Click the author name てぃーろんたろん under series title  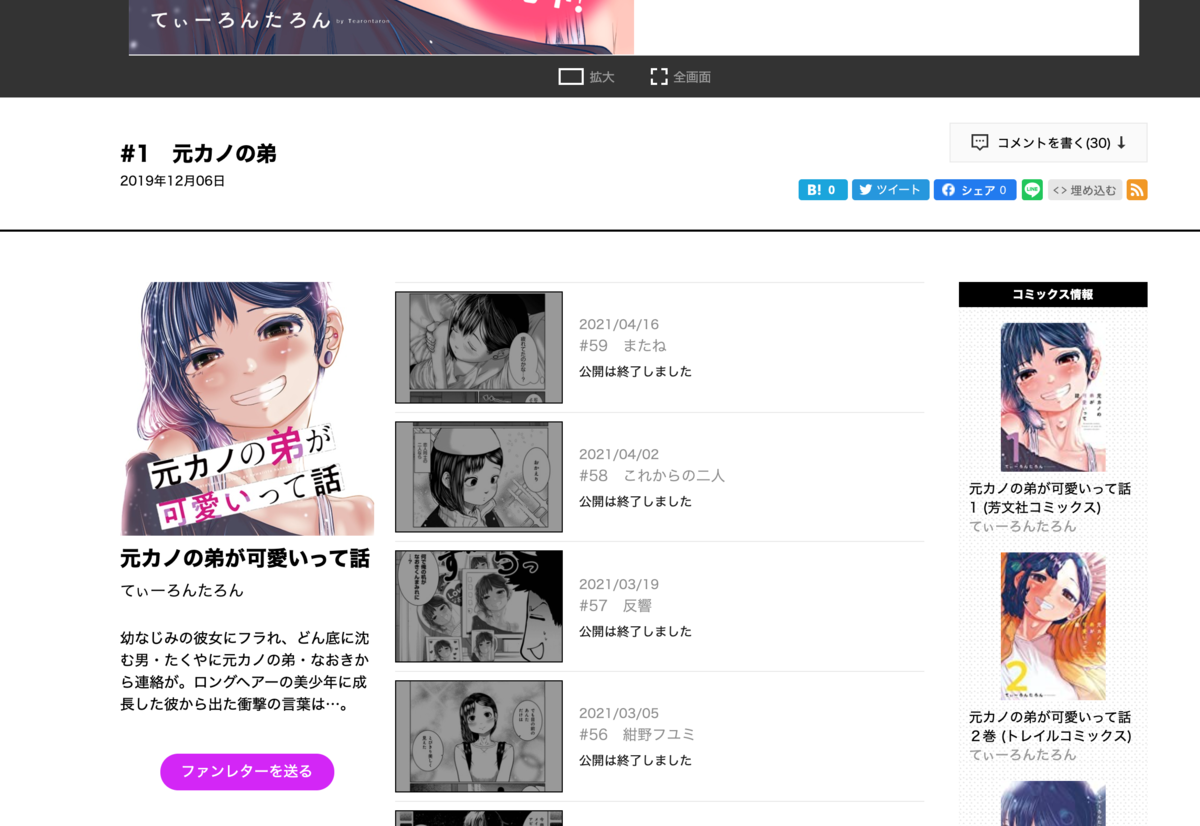click(x=182, y=590)
